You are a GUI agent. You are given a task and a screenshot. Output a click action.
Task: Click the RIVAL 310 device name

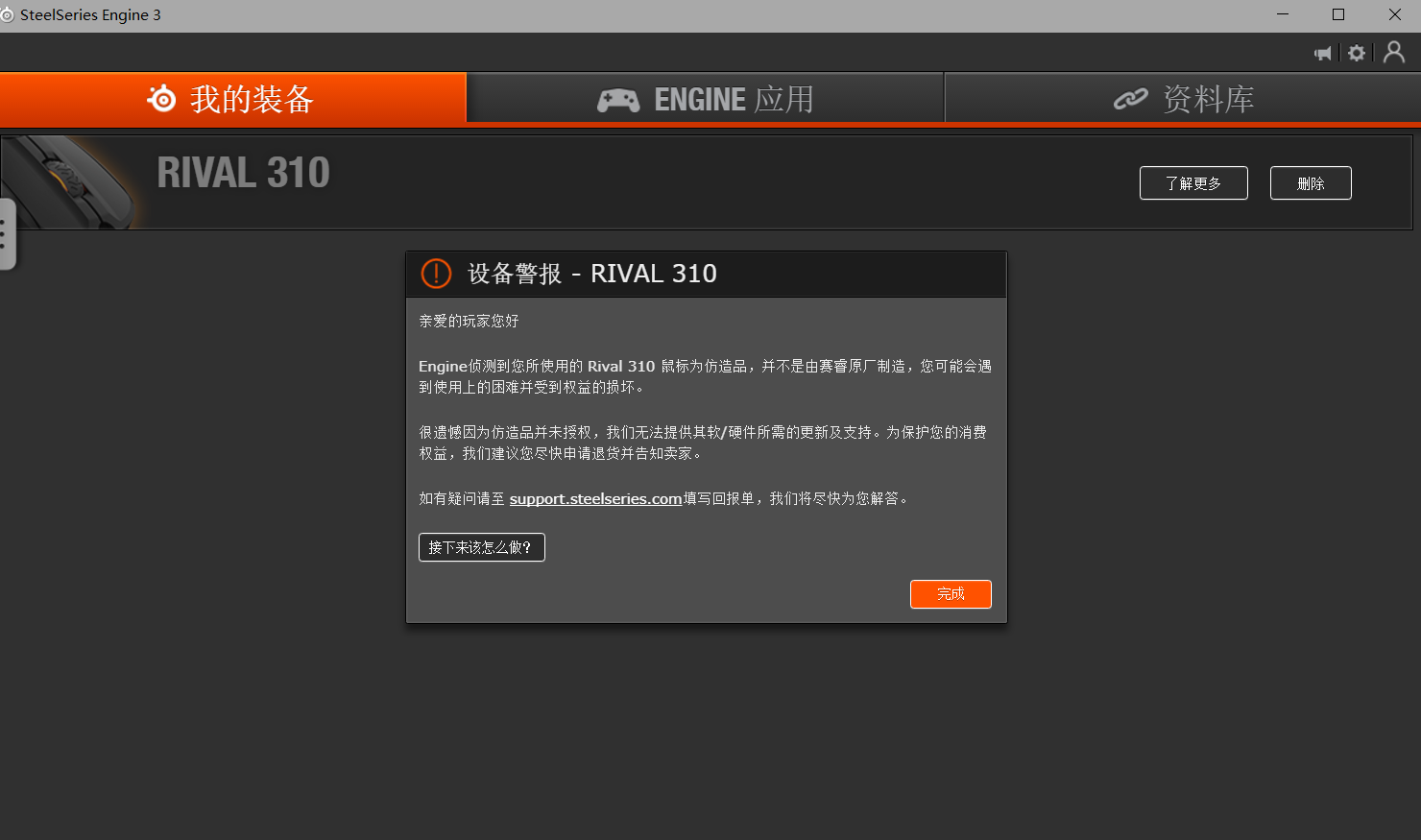(x=244, y=173)
